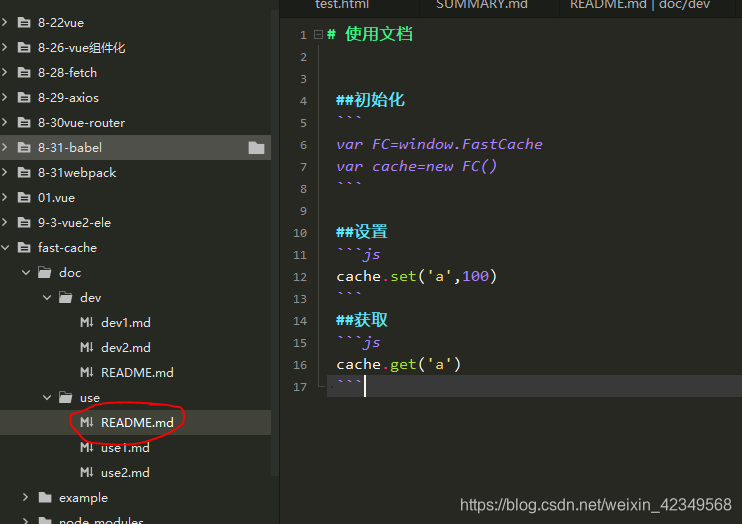Image resolution: width=742 pixels, height=524 pixels.
Task: Select the 01.vue folder name
Action: pos(56,198)
